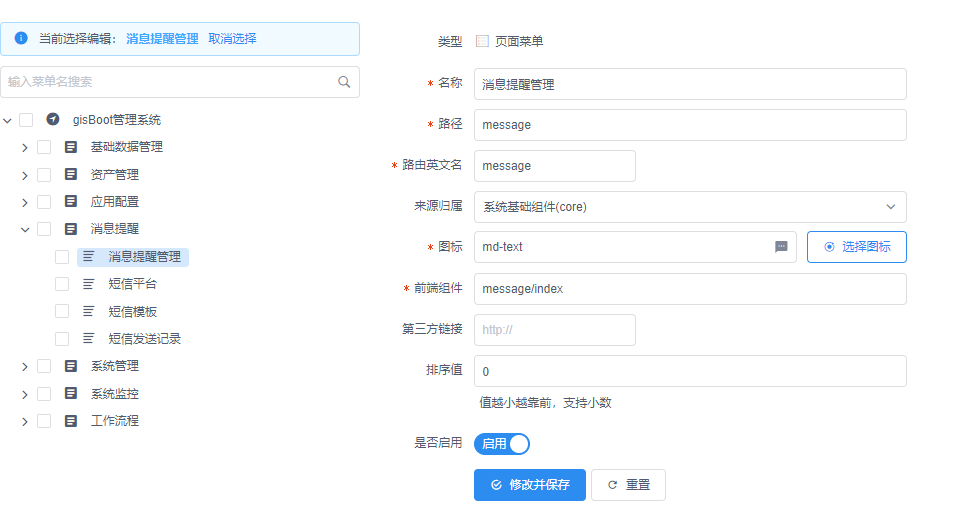Click the 页面菜单 type icon
The image size is (958, 514).
[x=483, y=41]
